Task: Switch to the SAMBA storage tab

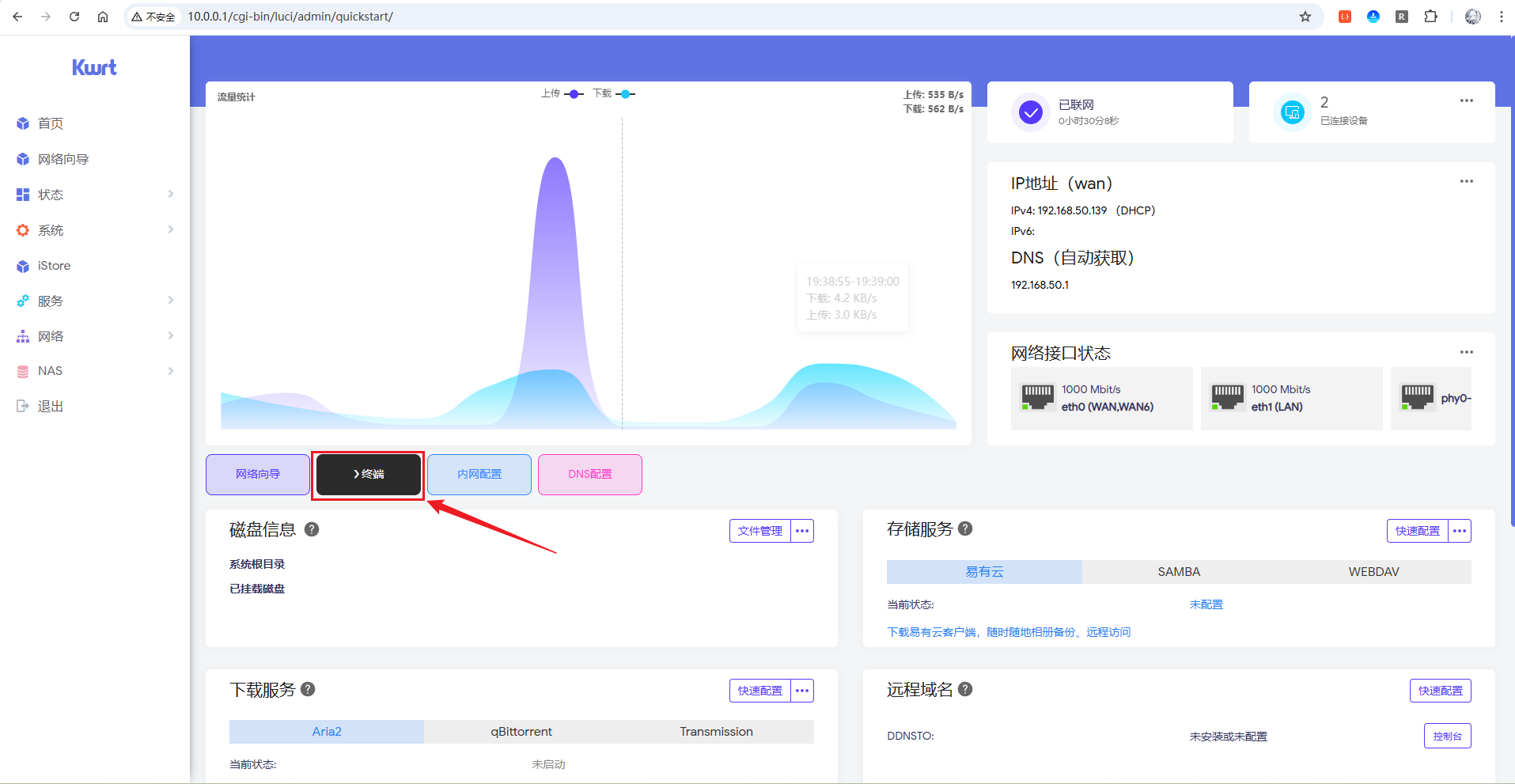Action: coord(1179,571)
